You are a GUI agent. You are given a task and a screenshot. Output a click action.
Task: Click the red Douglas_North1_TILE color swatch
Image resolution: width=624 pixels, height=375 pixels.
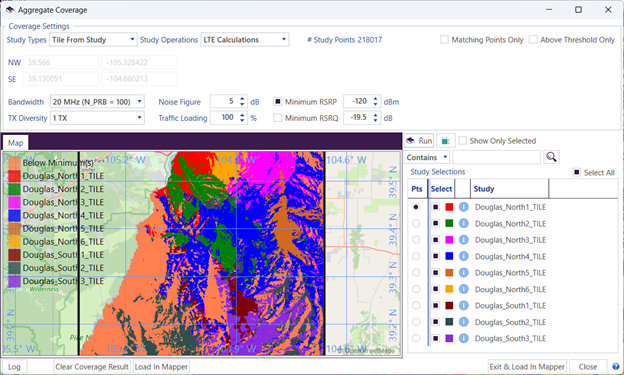tap(449, 207)
